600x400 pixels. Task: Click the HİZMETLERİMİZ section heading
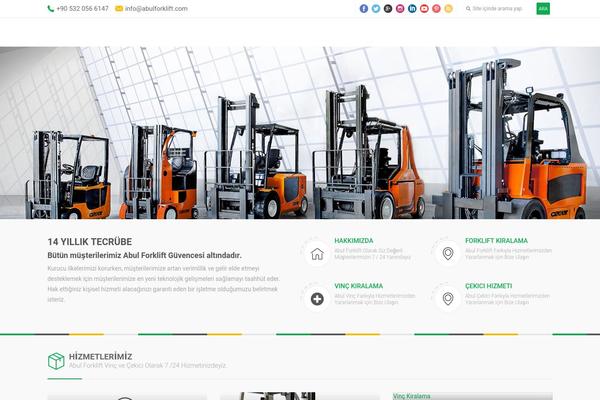tap(100, 356)
